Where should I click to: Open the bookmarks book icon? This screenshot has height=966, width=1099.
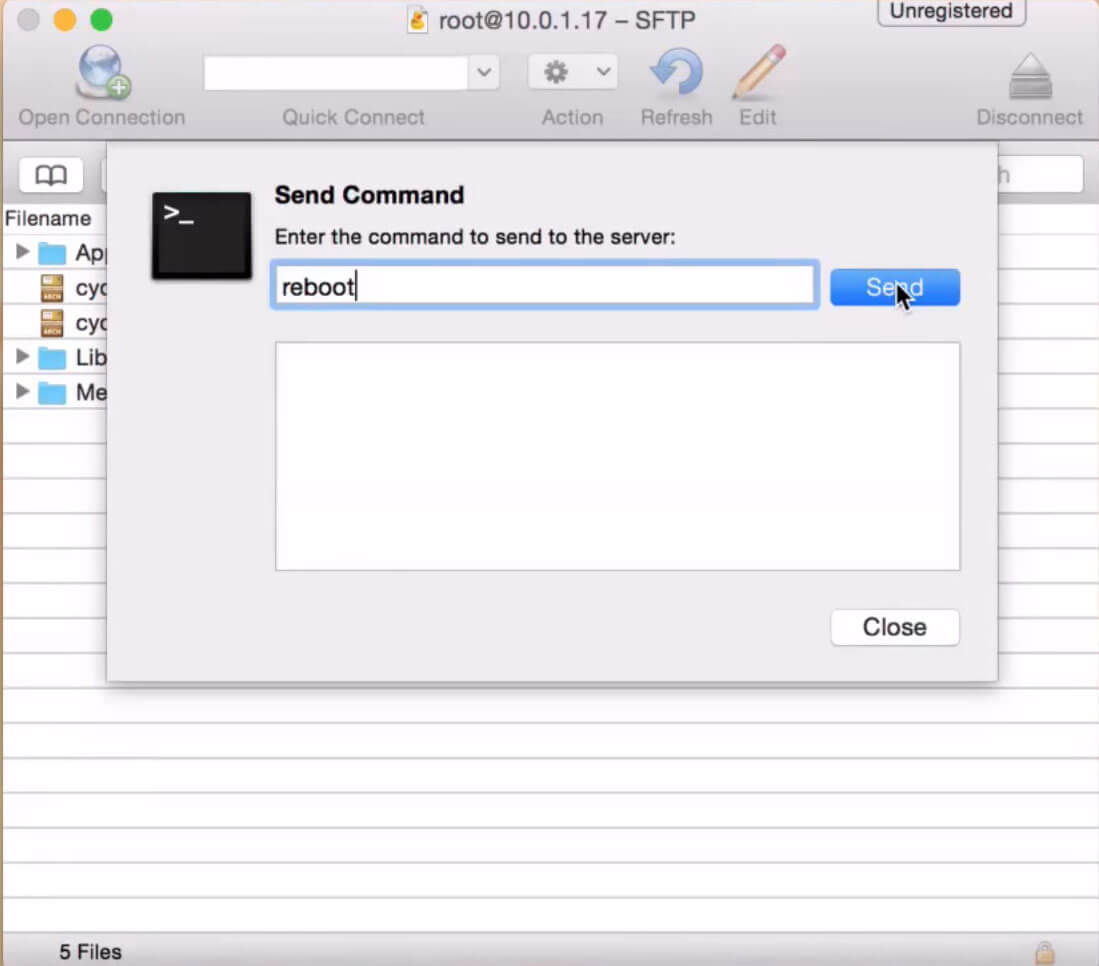[x=51, y=176]
